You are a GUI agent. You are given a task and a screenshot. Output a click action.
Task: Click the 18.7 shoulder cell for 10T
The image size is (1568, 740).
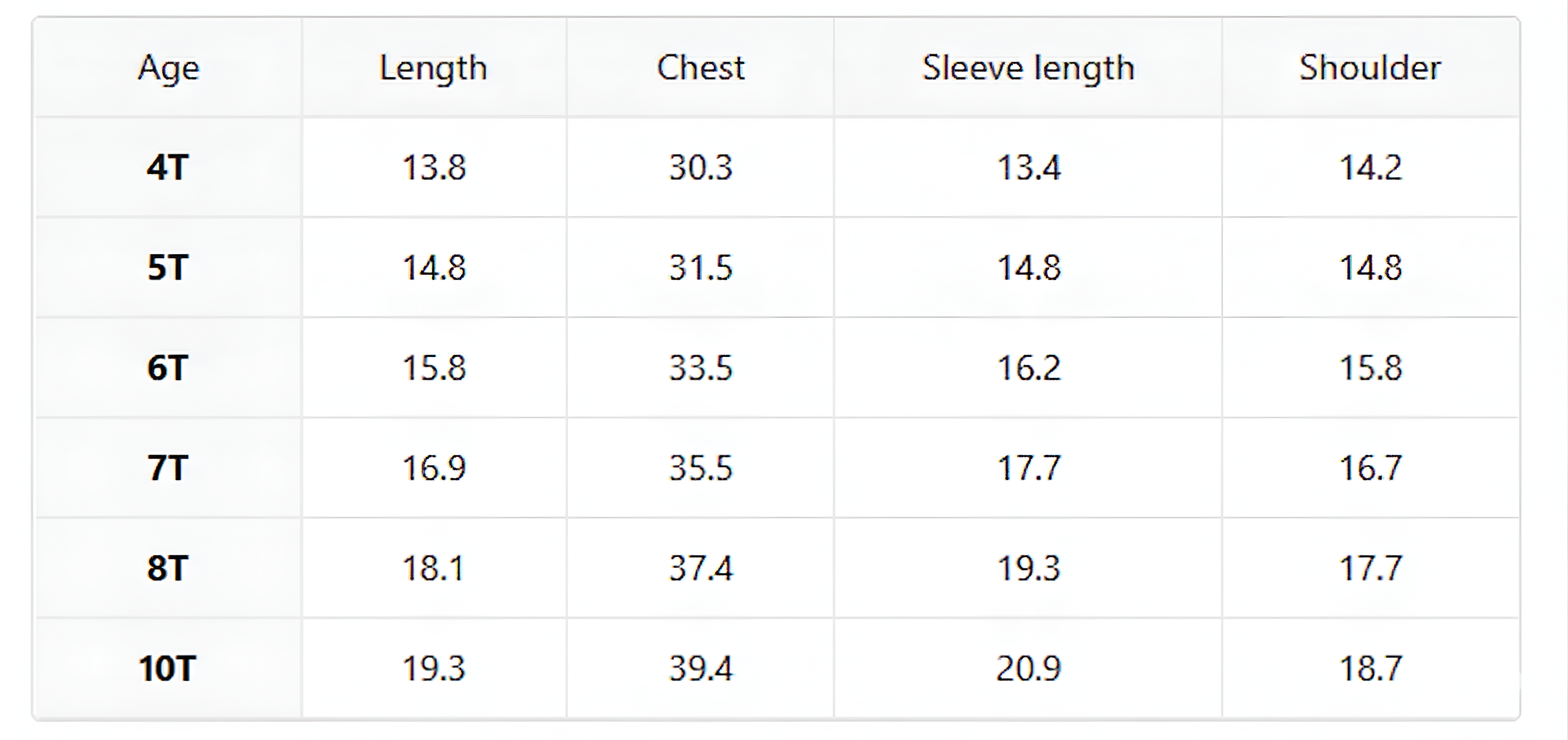click(1370, 669)
